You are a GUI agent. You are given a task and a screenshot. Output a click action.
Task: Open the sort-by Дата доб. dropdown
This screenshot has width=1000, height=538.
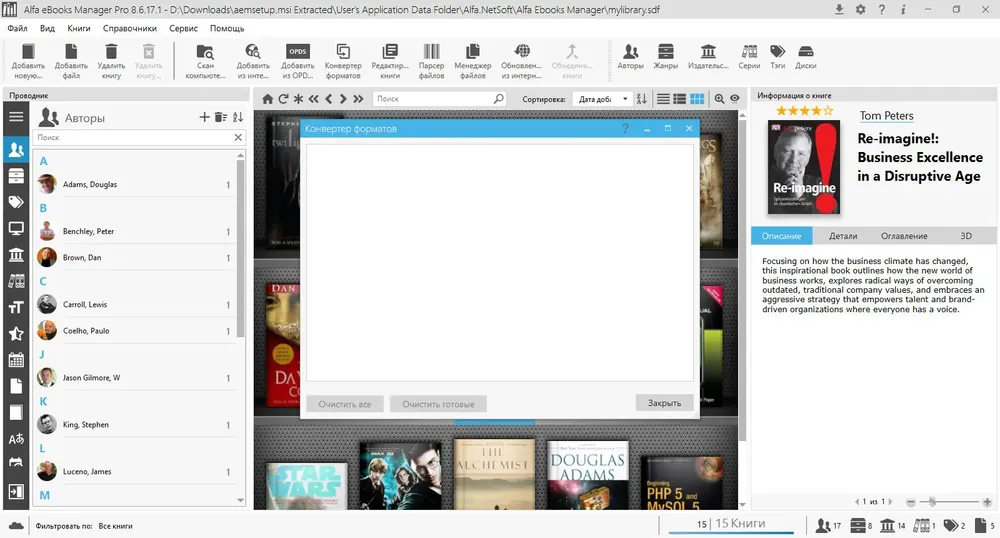pos(601,99)
